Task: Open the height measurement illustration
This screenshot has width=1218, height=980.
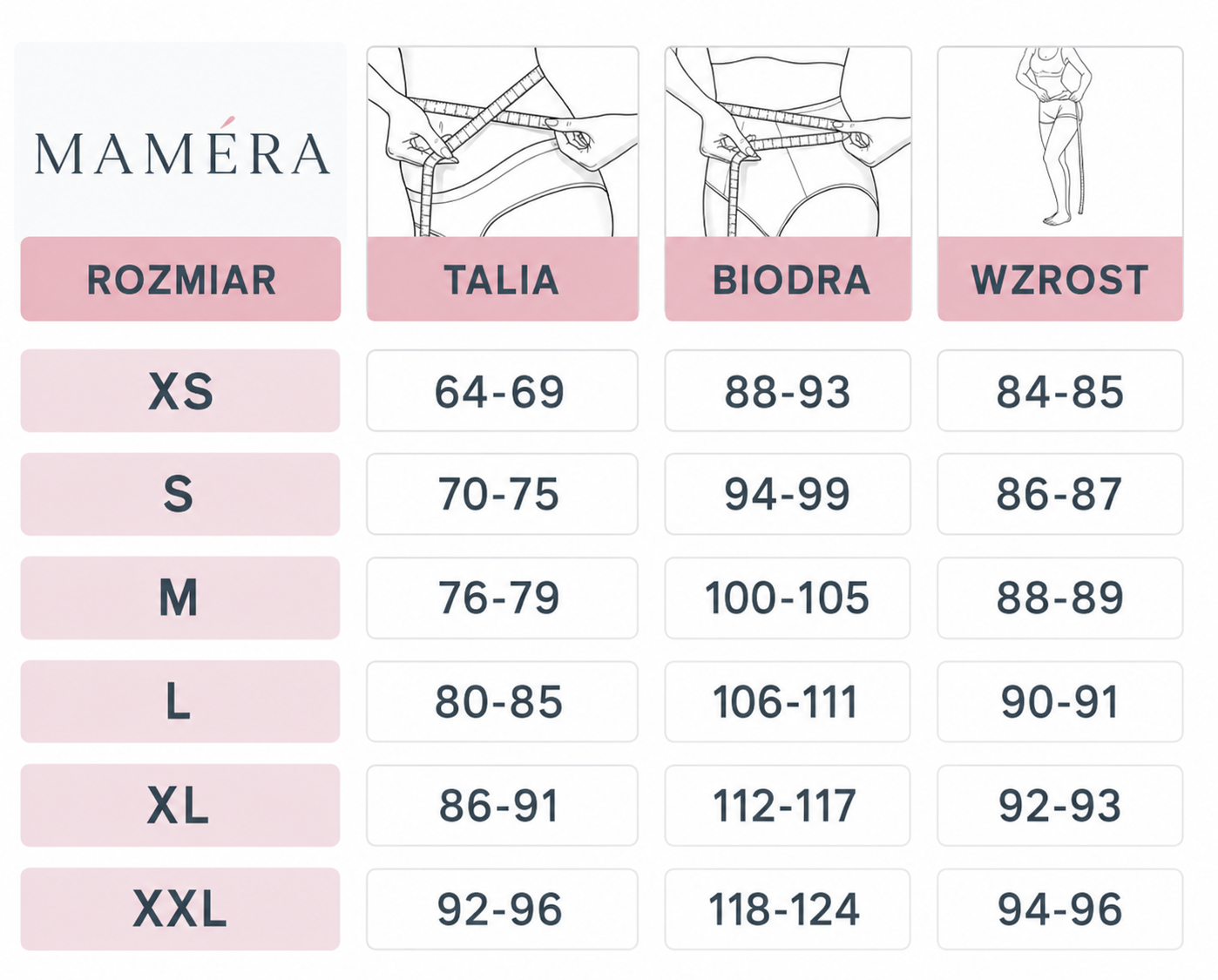Action: pos(1060,142)
